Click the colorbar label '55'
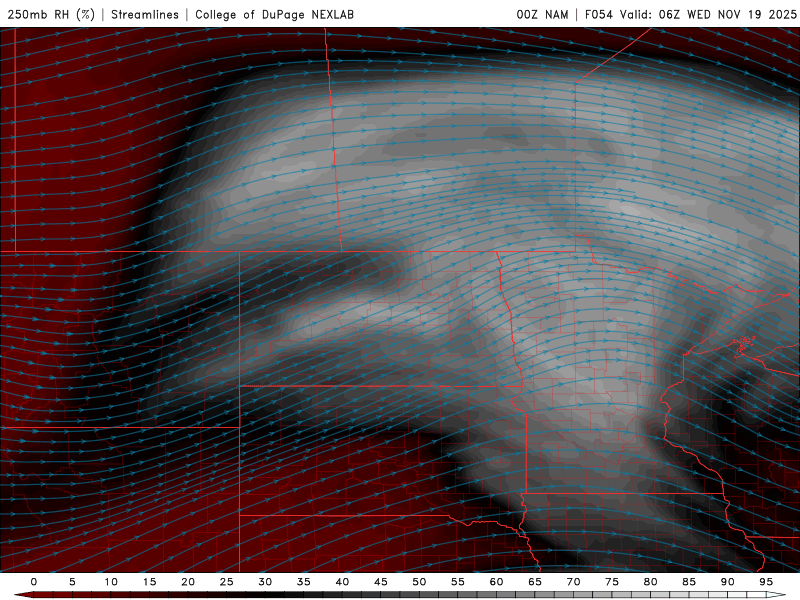800x600 pixels. click(x=458, y=582)
